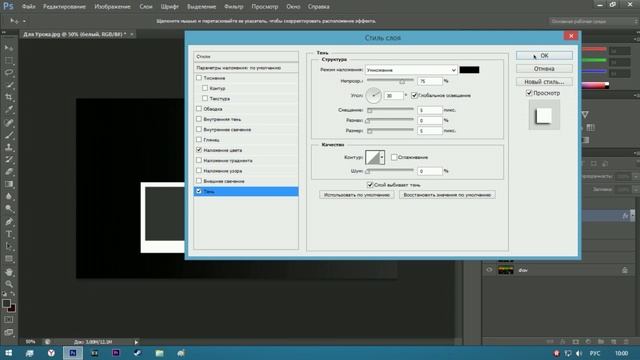Viewport: 640px width, 360px height.
Task: Click the Новый стиль... button
Action: tap(544, 82)
